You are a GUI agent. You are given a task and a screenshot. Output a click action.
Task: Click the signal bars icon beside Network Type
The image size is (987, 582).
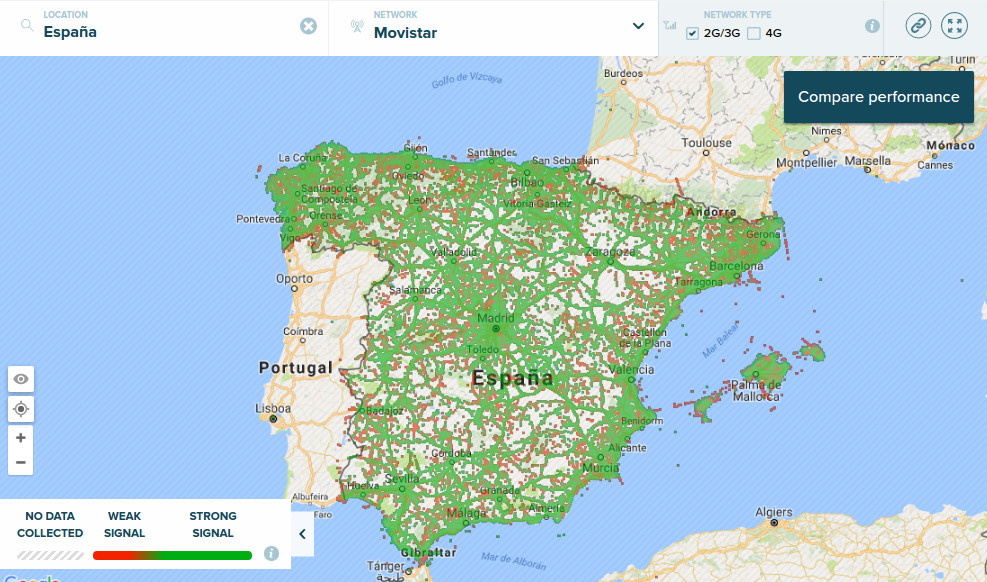670,25
